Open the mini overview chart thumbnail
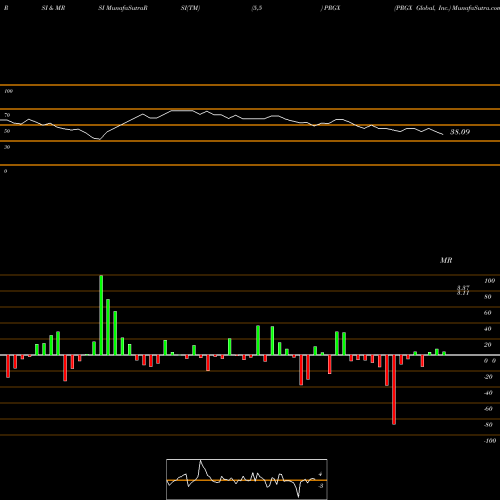Image resolution: width=500 pixels, height=500 pixels. pyautogui.click(x=247, y=479)
